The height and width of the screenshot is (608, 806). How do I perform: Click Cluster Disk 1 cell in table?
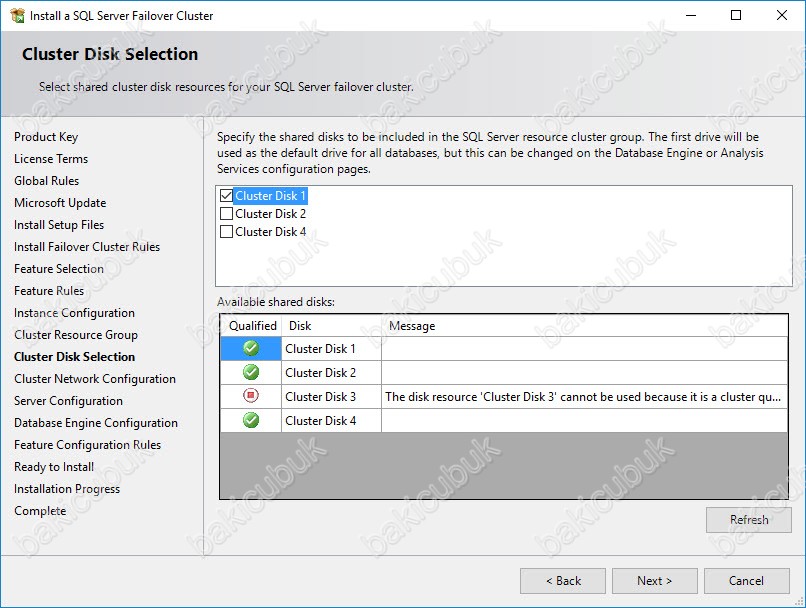click(x=332, y=348)
